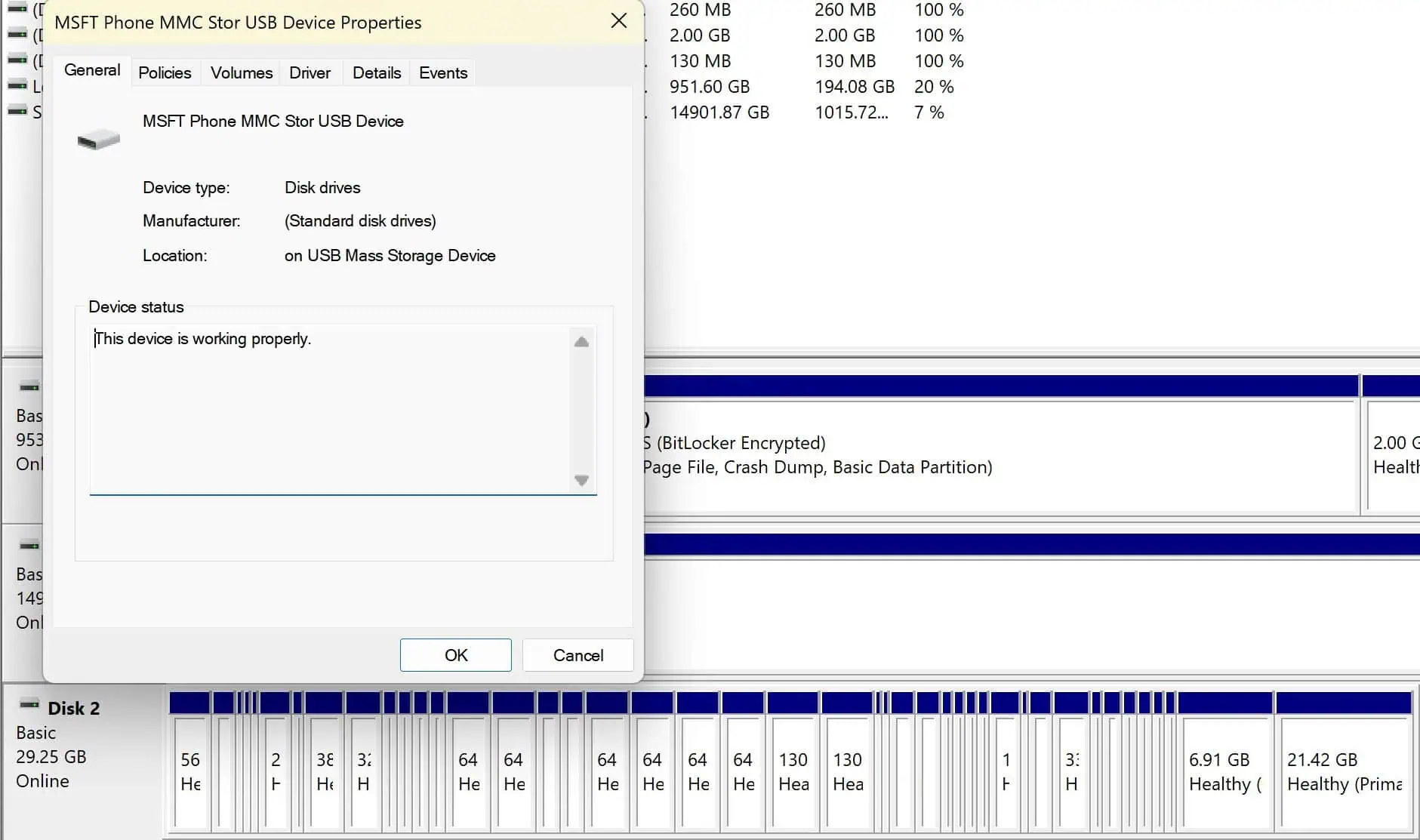This screenshot has height=840, width=1420.
Task: Click the Disk 2 drive icon
Action: point(29,705)
